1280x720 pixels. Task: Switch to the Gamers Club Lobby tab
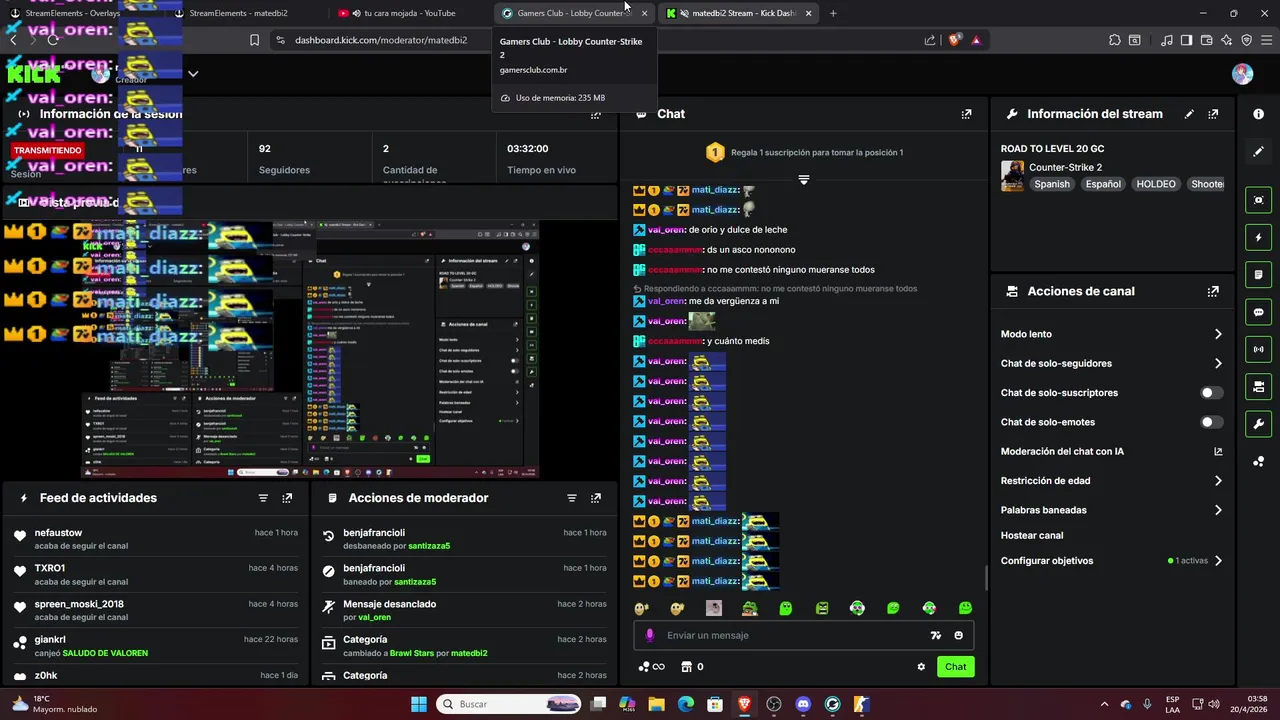click(x=573, y=13)
